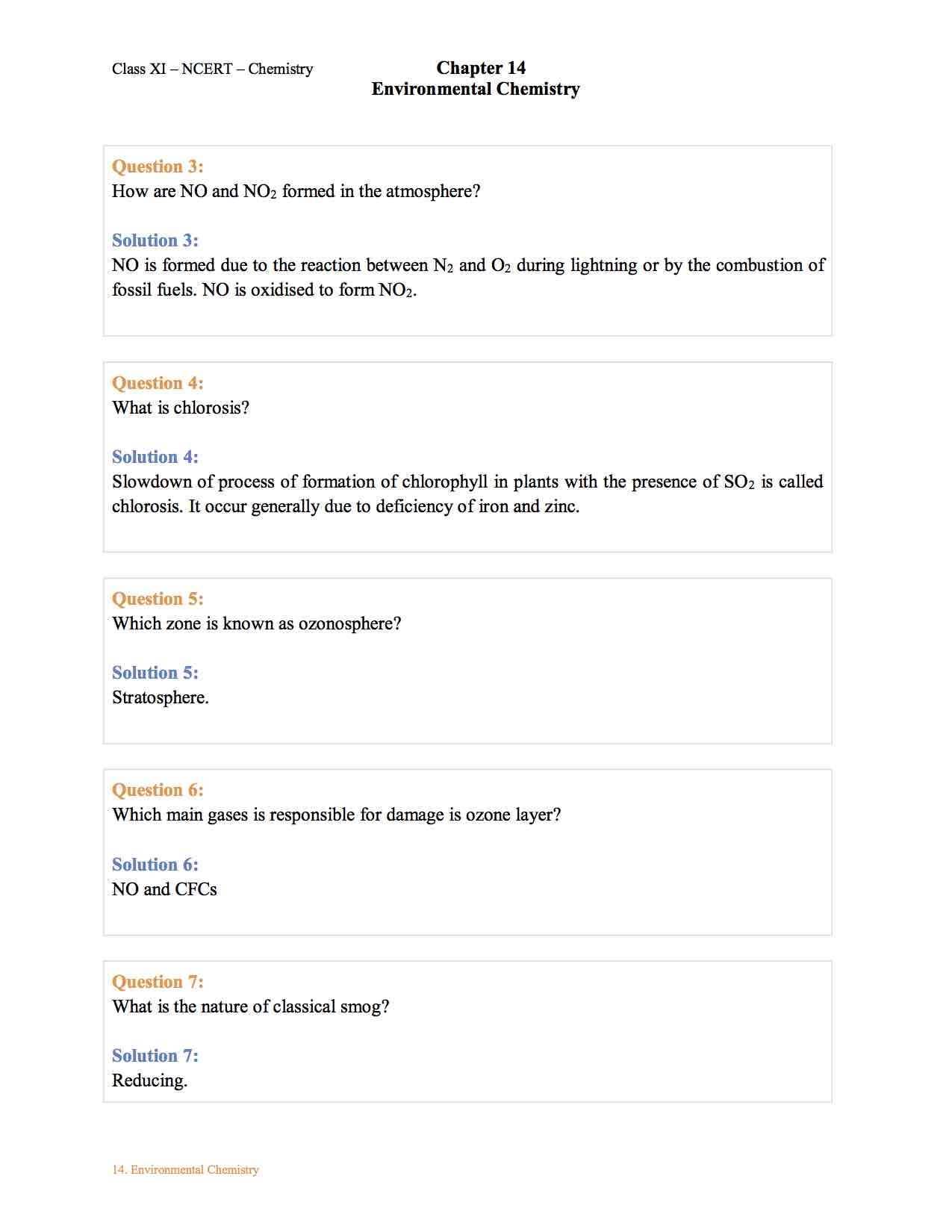
Task: Click the question What is chlorosis?
Action: pyautogui.click(x=181, y=408)
